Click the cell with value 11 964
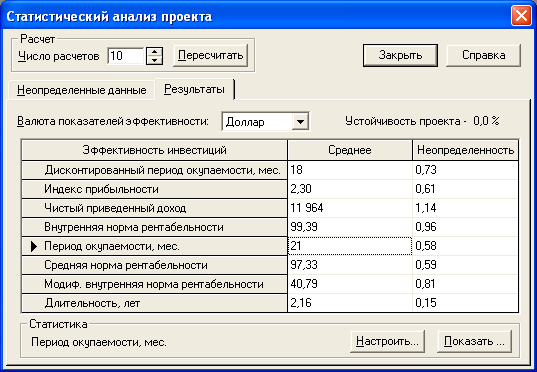Screen dimensions: 537x372 tap(350, 208)
